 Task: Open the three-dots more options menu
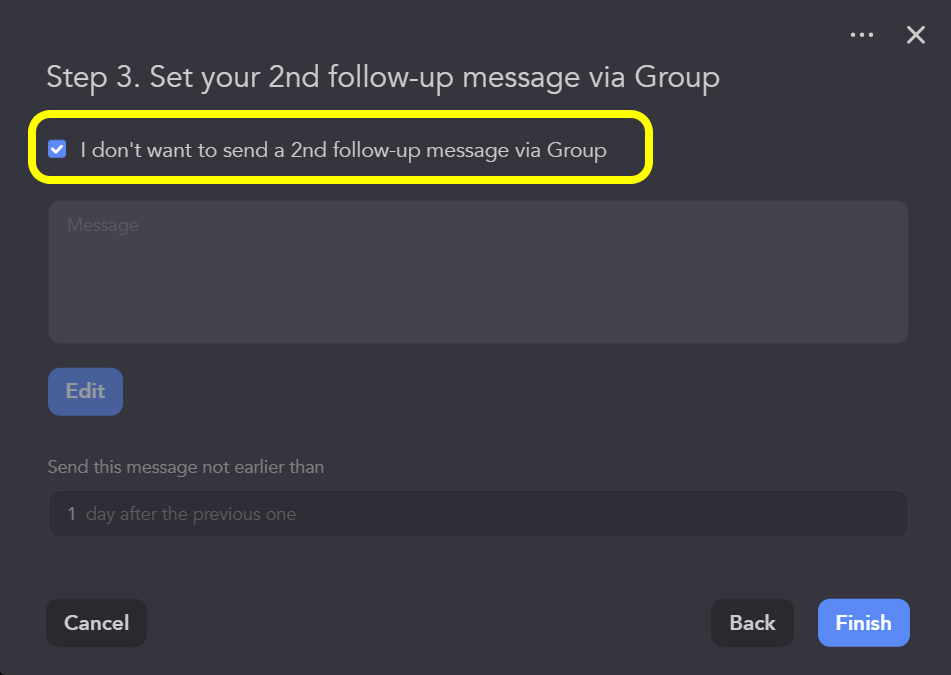coord(861,35)
